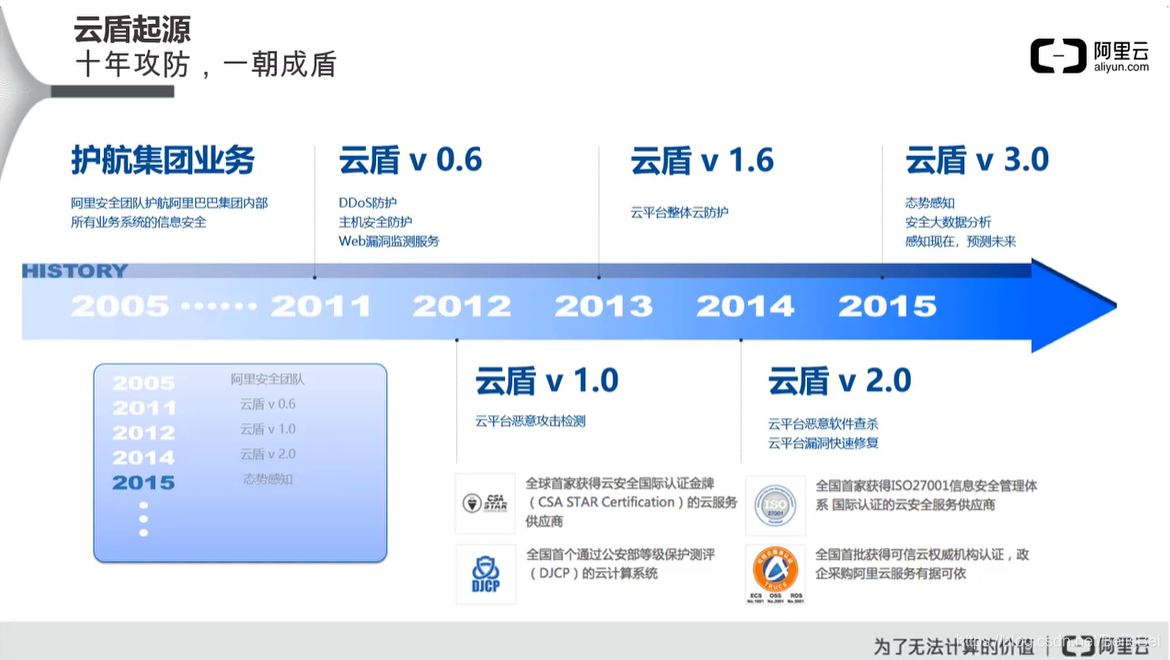
Task: Click the CSA STAR Certification description text
Action: coord(631,503)
